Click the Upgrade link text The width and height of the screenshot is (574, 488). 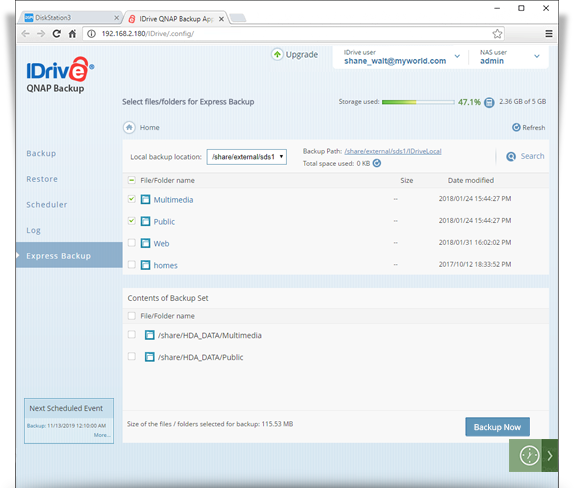tap(302, 55)
